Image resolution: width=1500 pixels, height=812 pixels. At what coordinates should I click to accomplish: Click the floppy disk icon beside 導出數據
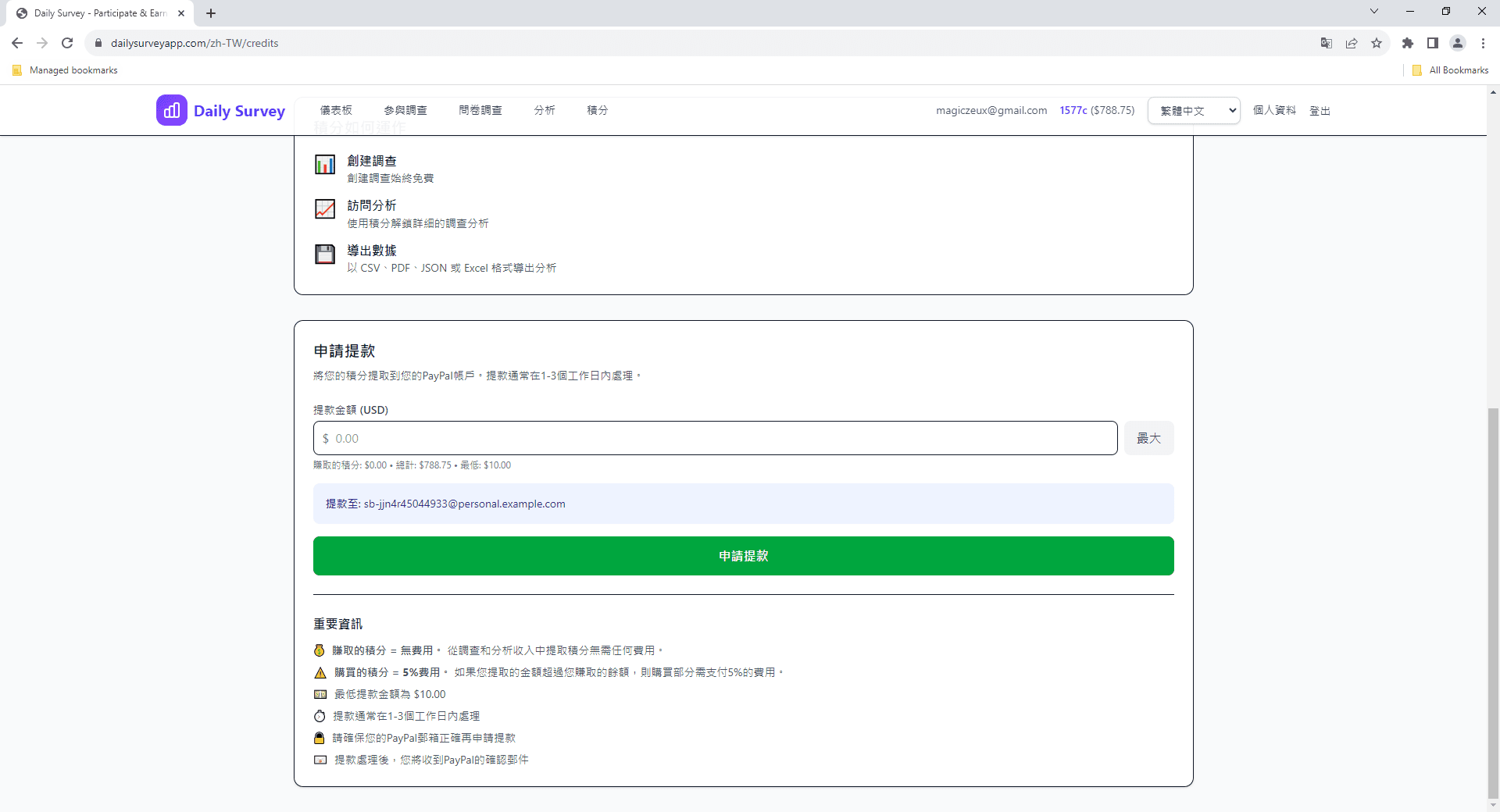pyautogui.click(x=324, y=254)
